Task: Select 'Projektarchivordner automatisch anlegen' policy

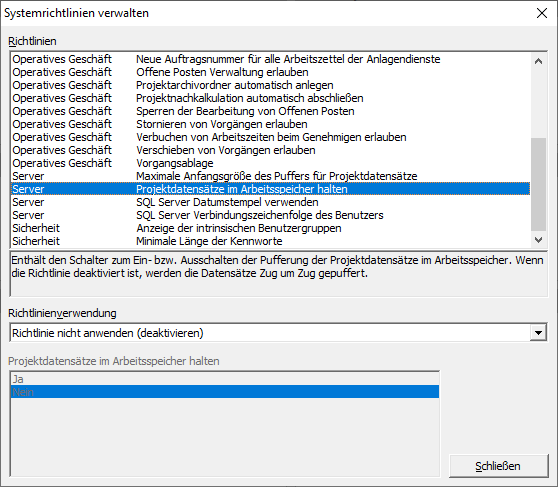Action: tap(270, 85)
